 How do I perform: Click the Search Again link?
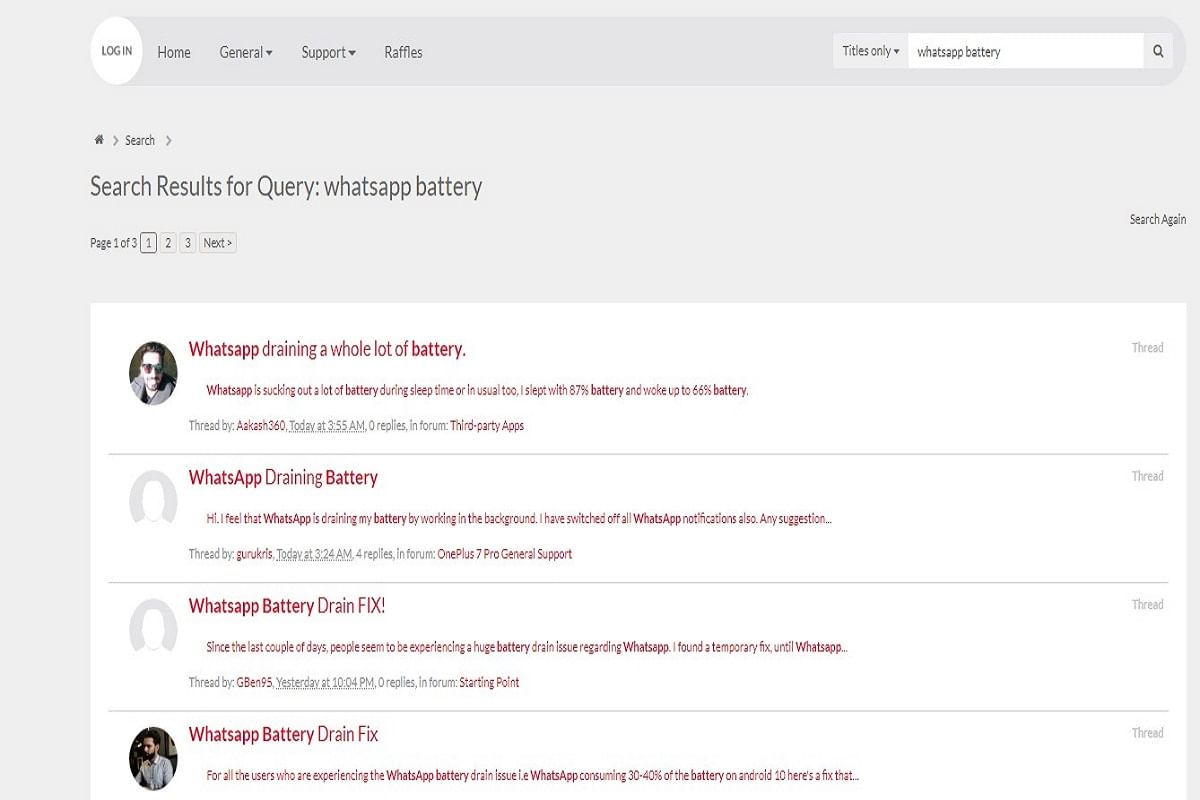[x=1157, y=219]
